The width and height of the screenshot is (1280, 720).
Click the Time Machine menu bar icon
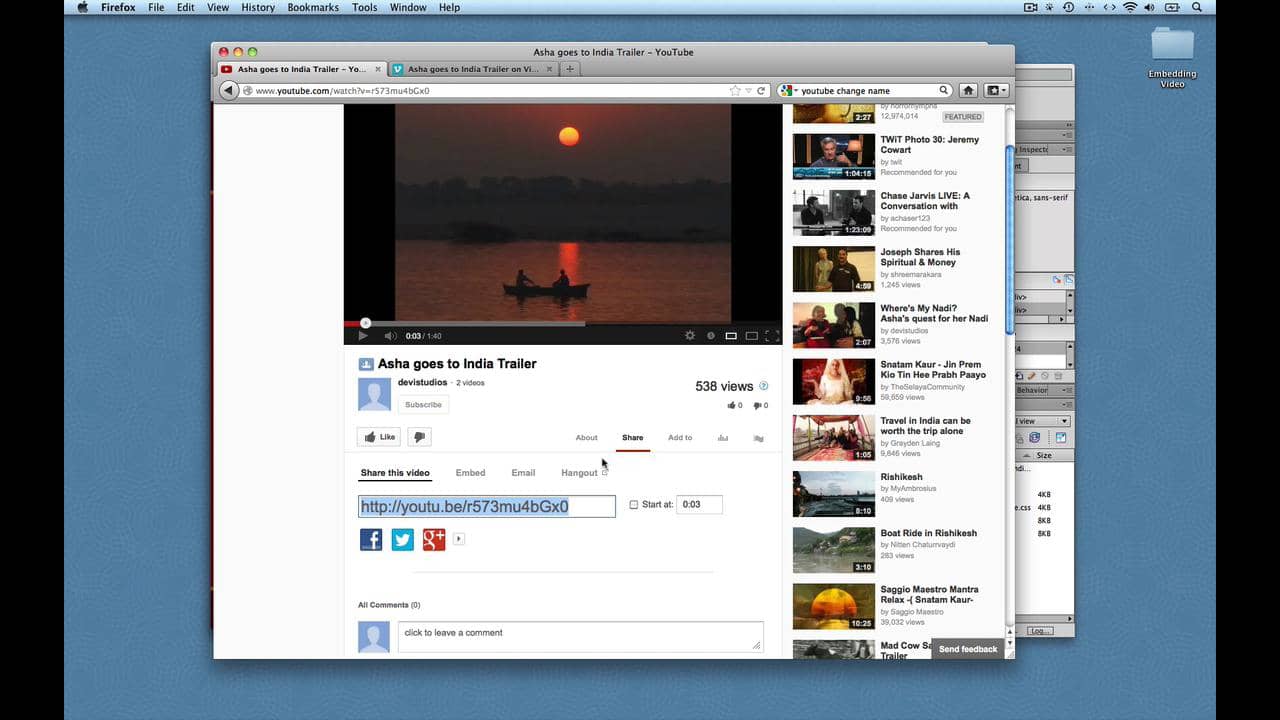pos(1068,7)
